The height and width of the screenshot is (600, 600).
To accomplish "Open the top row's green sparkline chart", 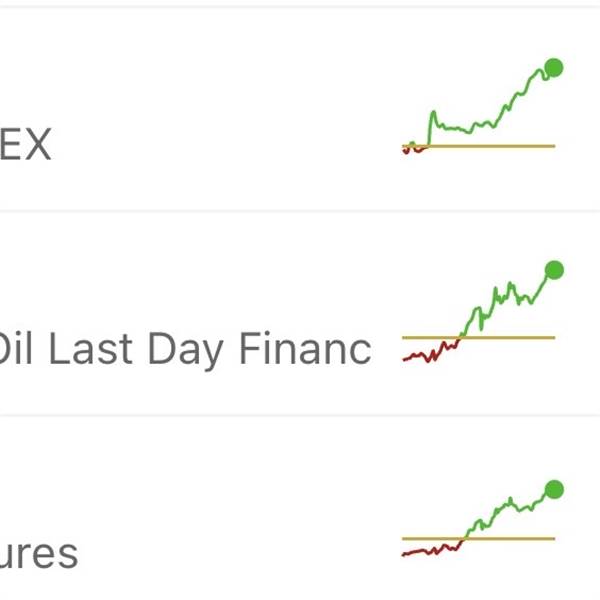I will click(x=480, y=110).
